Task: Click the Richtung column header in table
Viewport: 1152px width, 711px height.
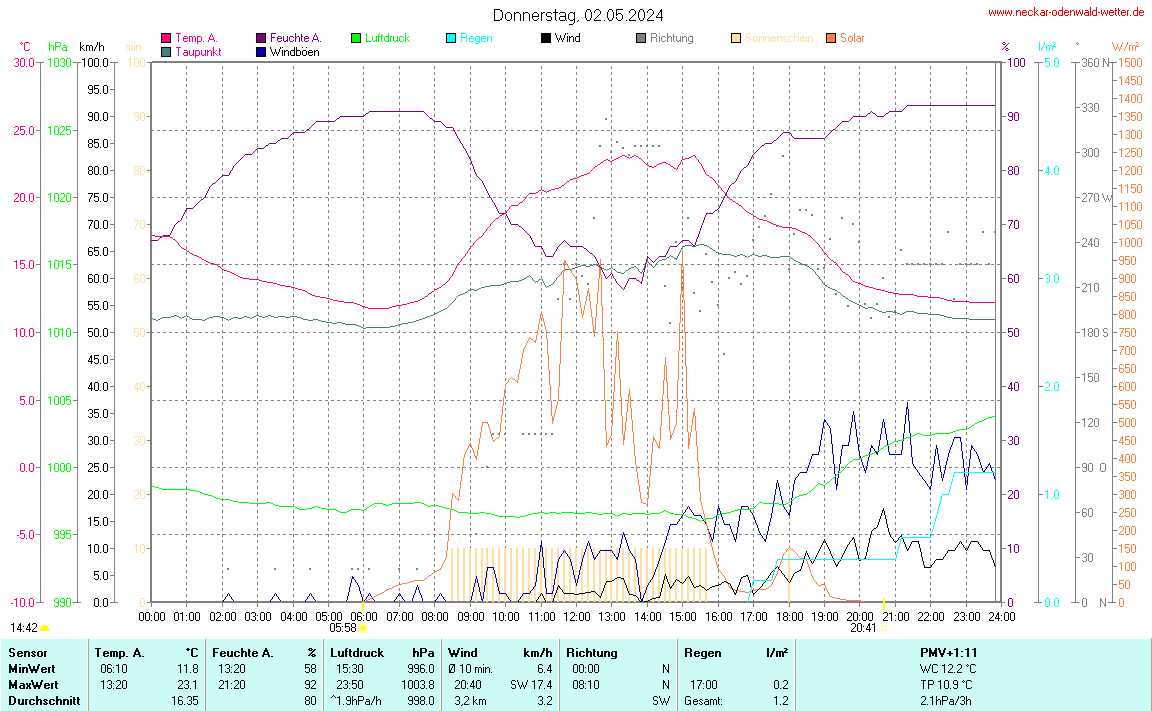Action: [592, 652]
